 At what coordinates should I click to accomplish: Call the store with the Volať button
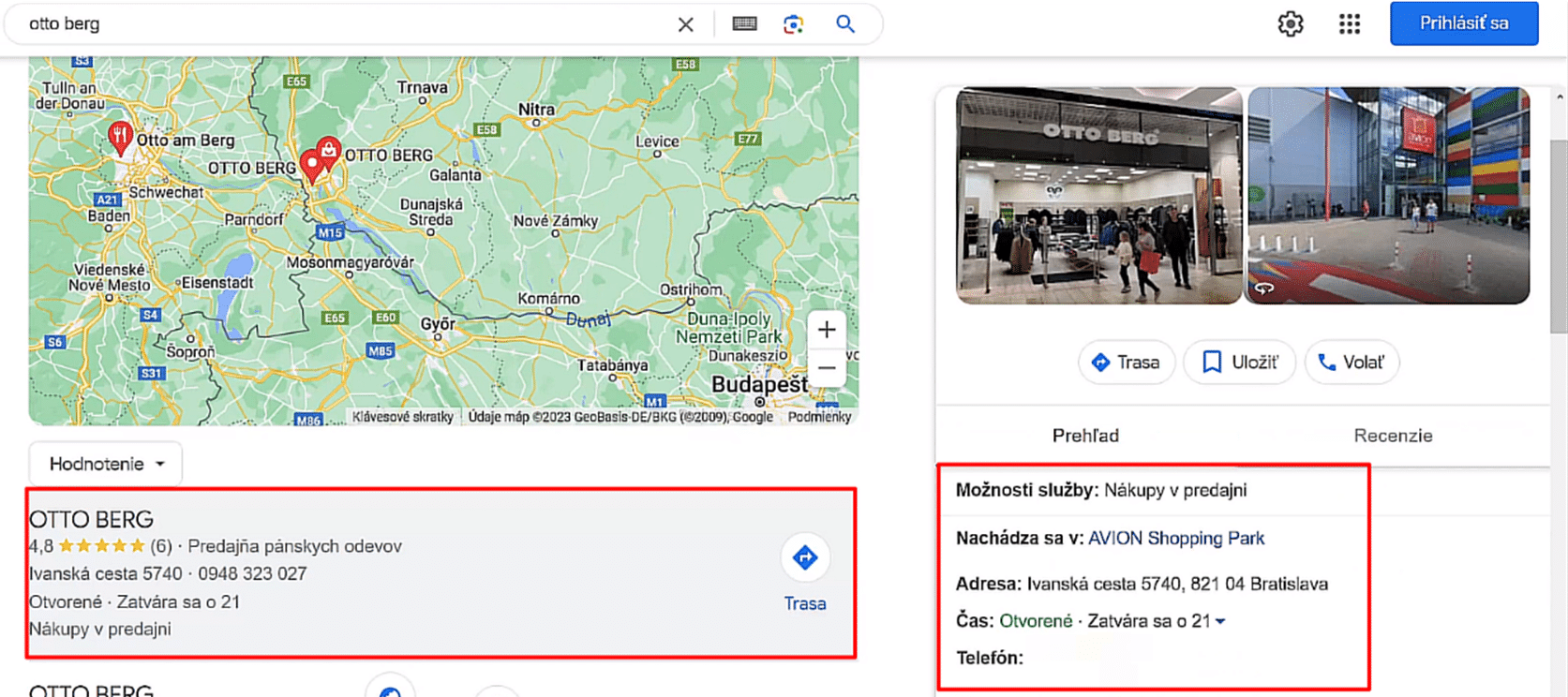(1351, 363)
